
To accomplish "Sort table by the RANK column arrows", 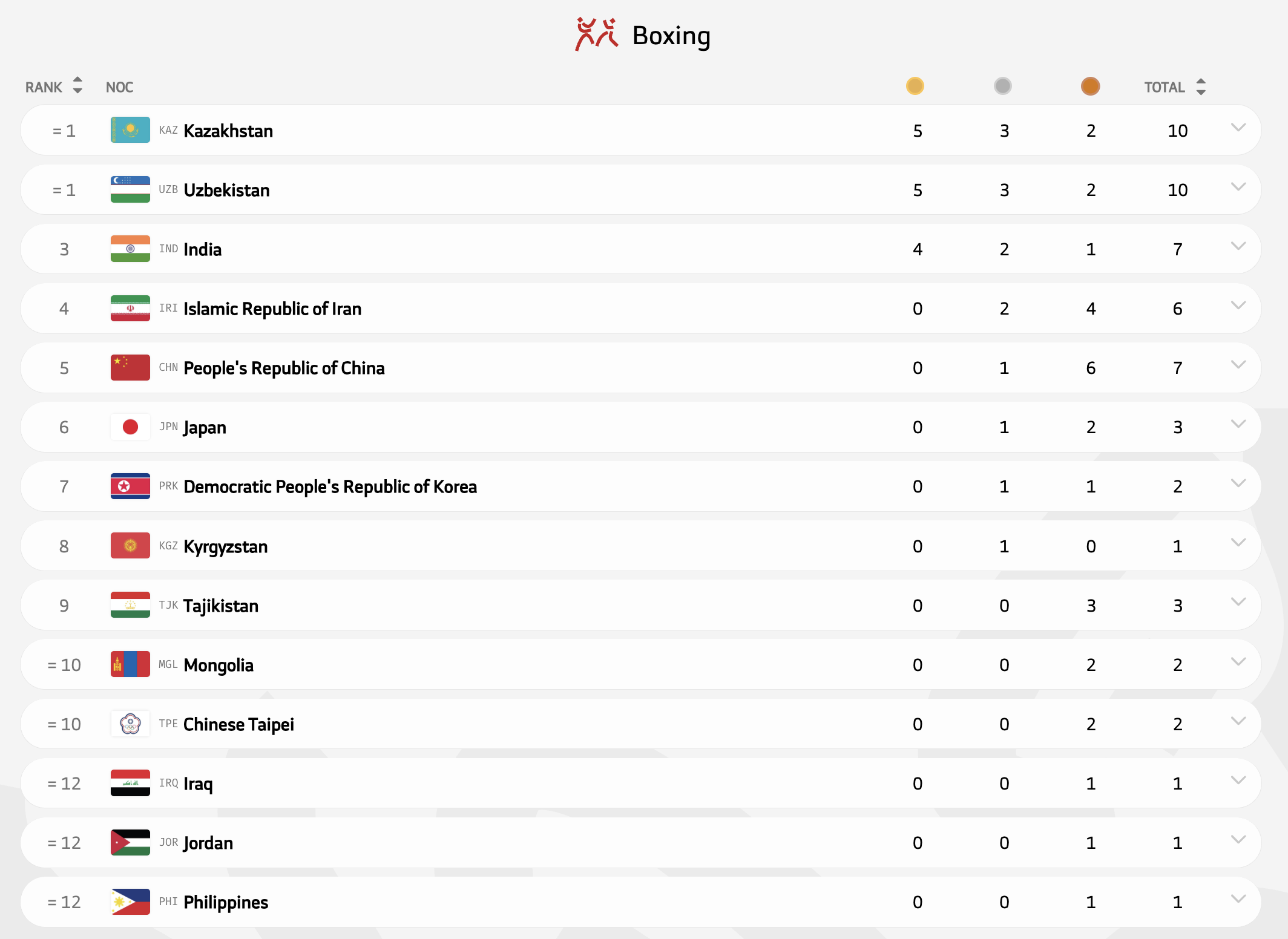I will pyautogui.click(x=77, y=86).
